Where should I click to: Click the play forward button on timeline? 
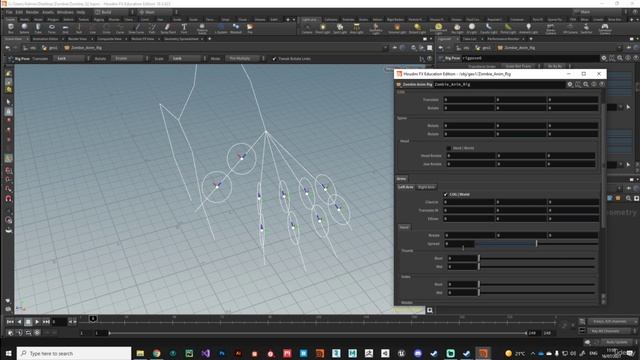(37, 322)
